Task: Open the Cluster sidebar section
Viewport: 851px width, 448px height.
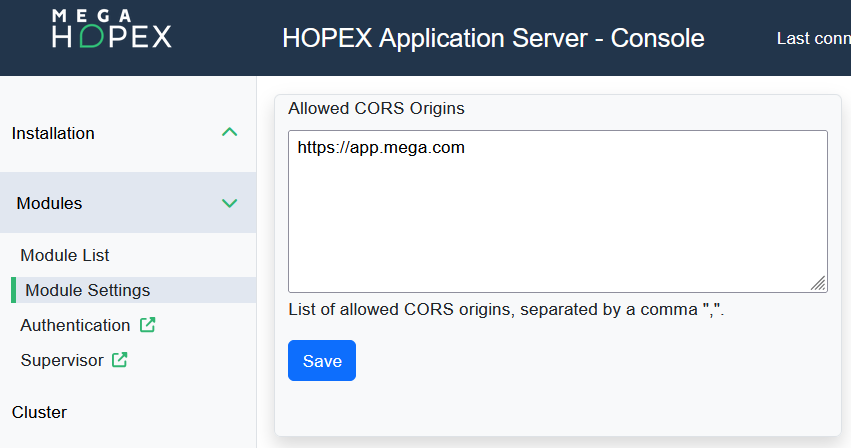Action: [x=39, y=412]
